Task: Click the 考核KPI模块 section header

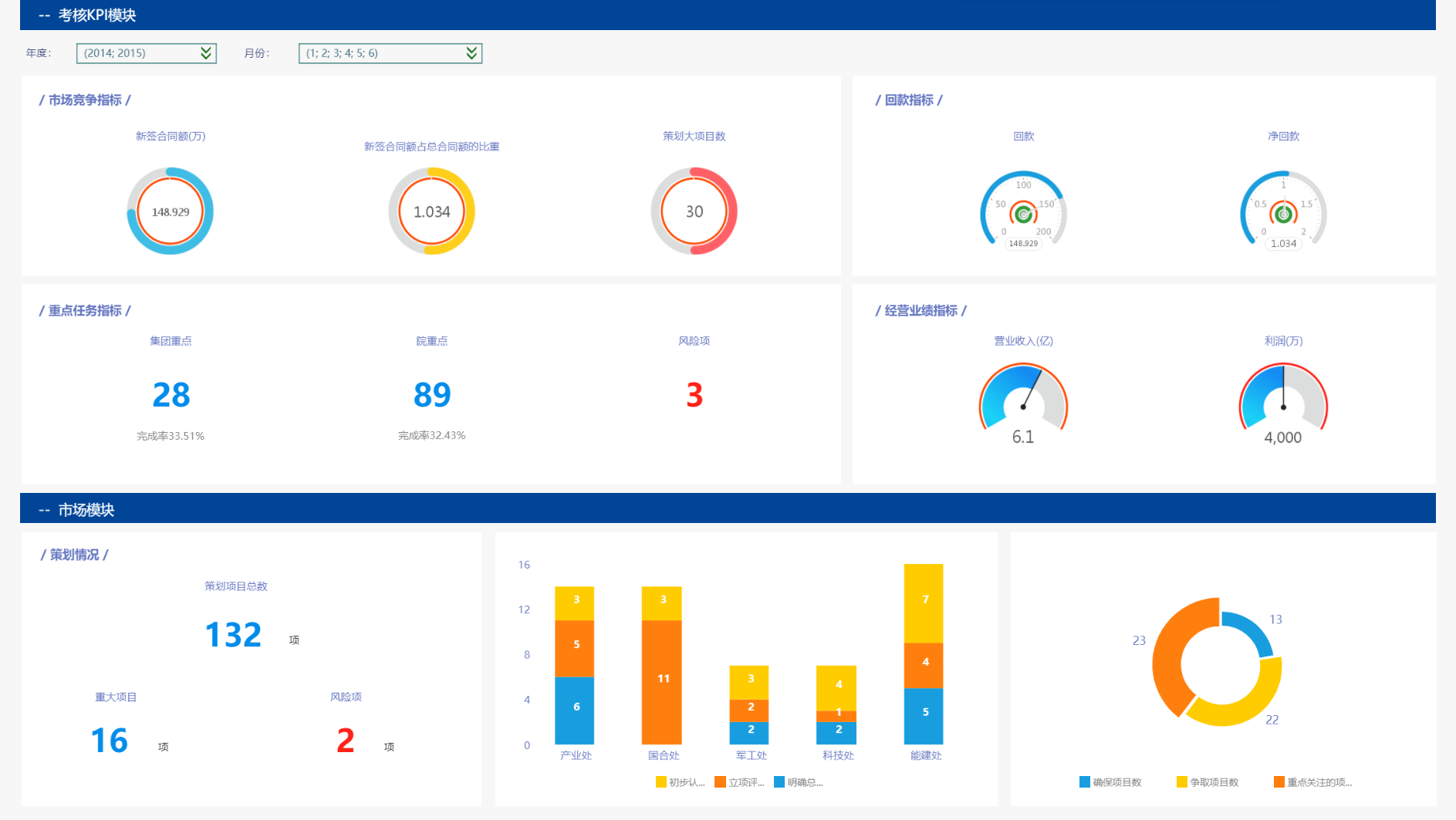Action: pos(728,15)
